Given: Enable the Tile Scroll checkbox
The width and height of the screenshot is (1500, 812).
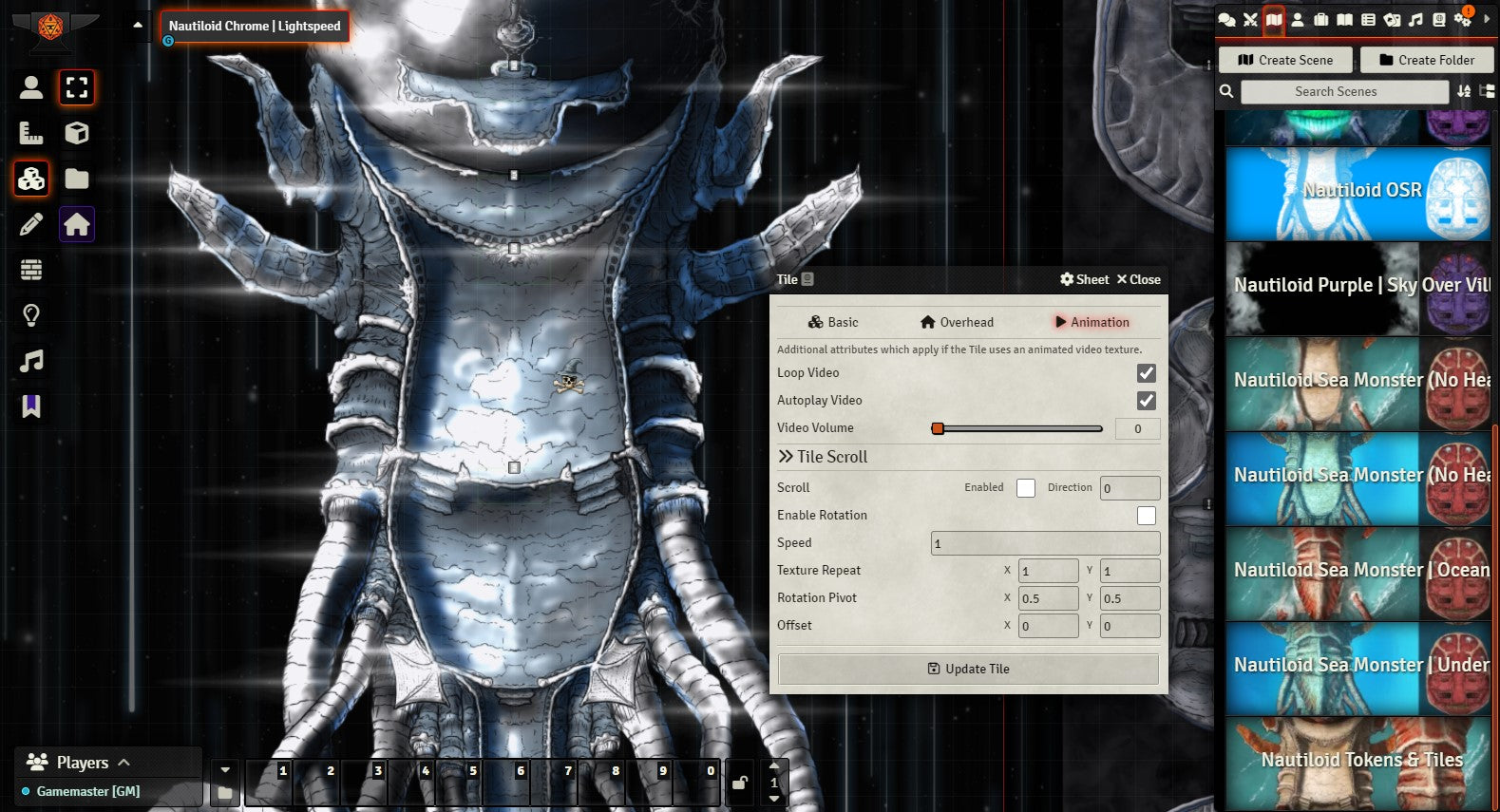Looking at the screenshot, I should click(x=1026, y=488).
